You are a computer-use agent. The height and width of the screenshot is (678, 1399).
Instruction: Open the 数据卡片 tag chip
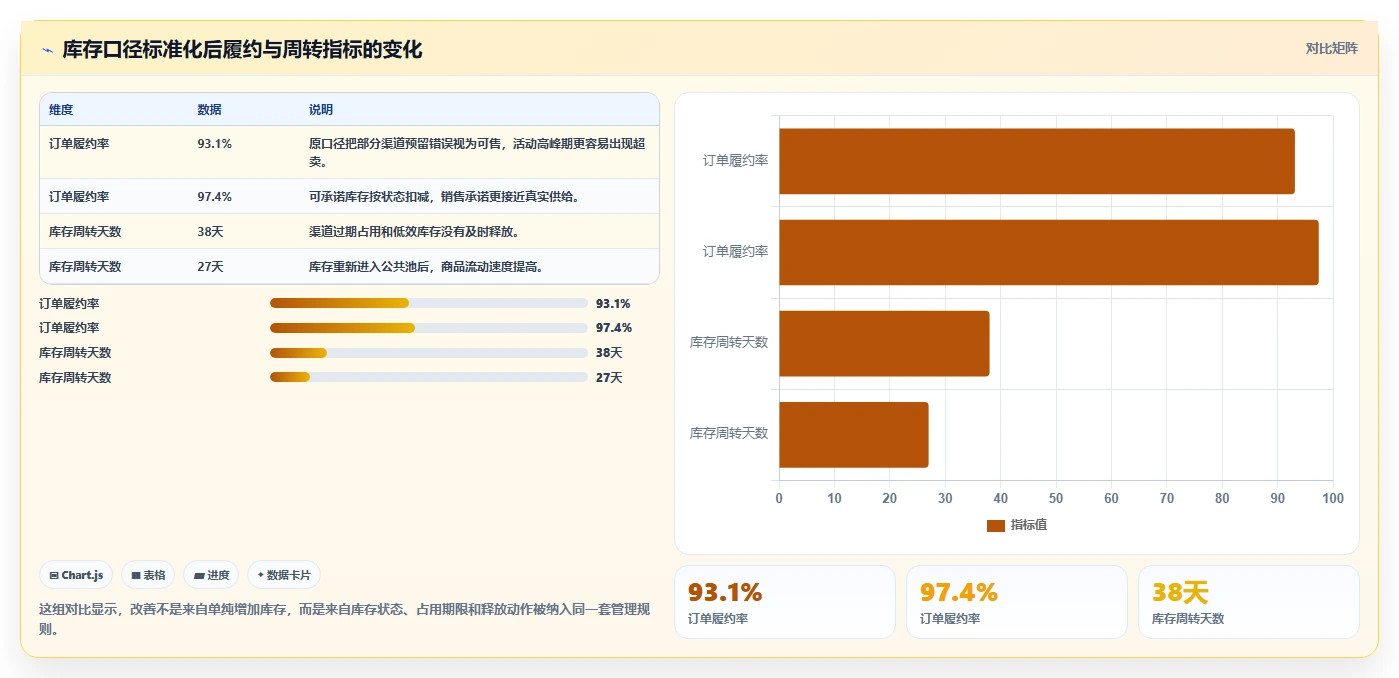point(284,575)
